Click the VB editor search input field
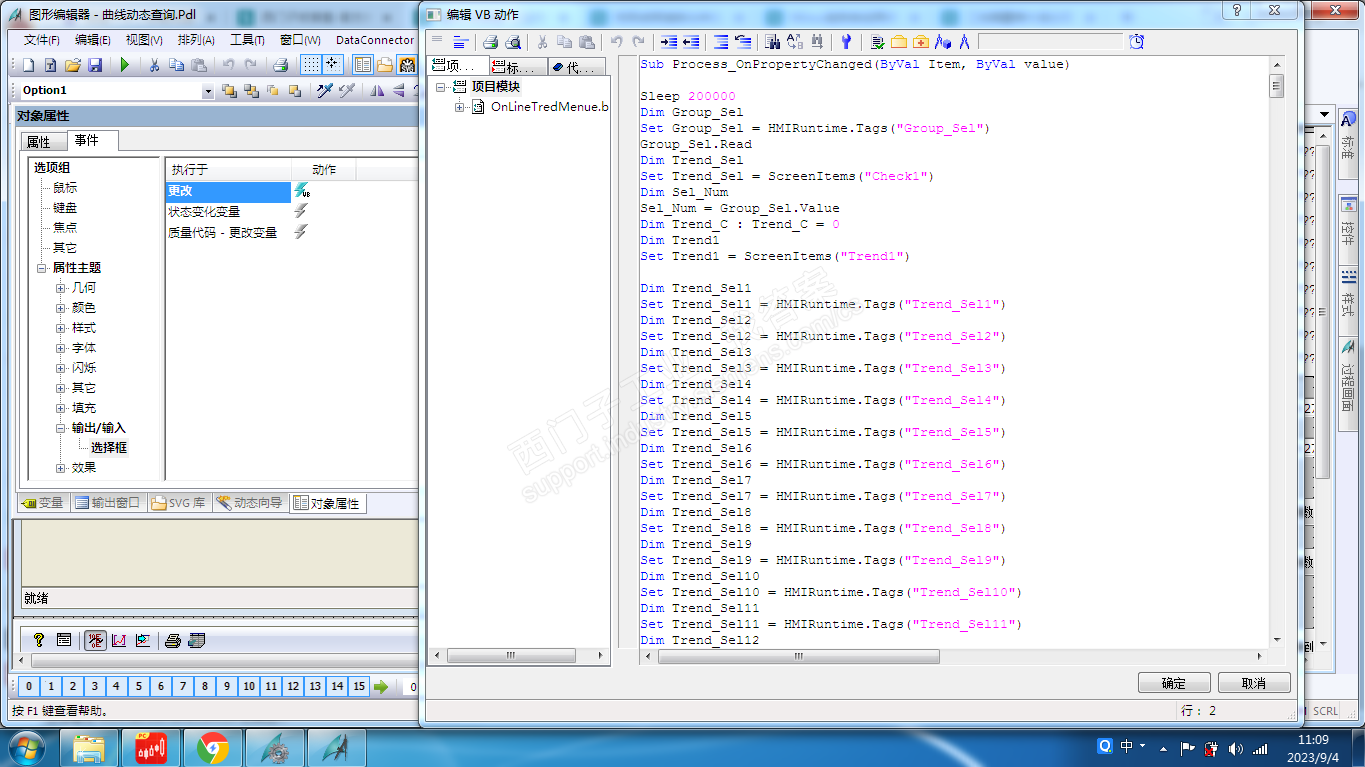Viewport: 1365px width, 767px height. [1051, 42]
